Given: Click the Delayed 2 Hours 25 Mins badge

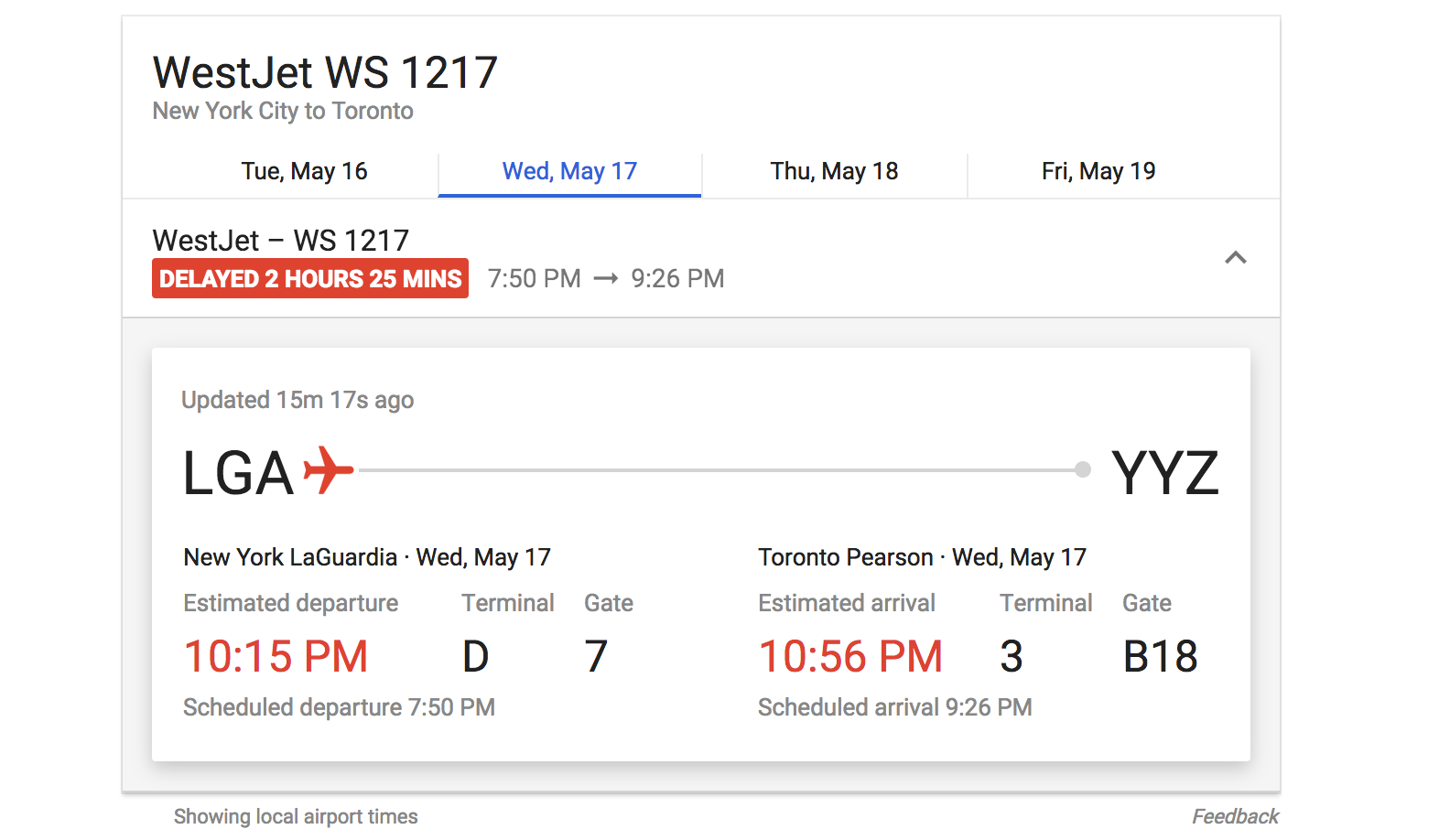Looking at the screenshot, I should (310, 278).
